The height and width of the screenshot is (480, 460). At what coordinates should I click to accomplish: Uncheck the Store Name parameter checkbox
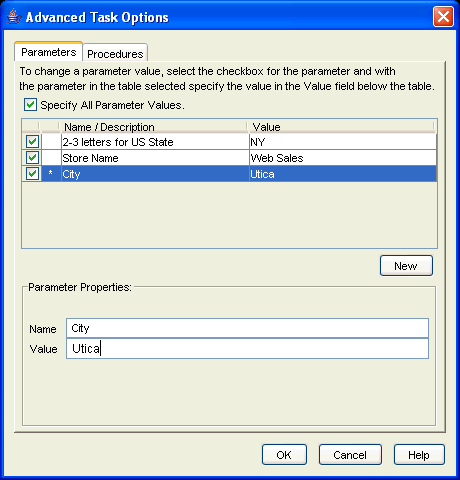coord(32,158)
